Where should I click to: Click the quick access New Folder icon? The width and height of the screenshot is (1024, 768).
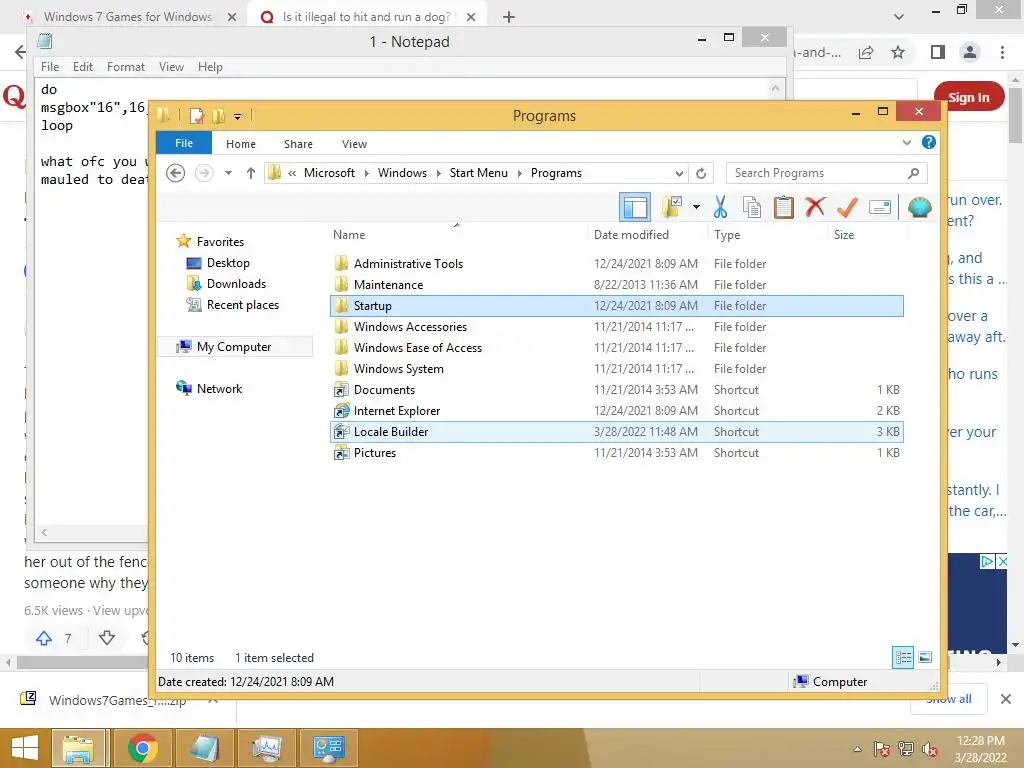(218, 116)
